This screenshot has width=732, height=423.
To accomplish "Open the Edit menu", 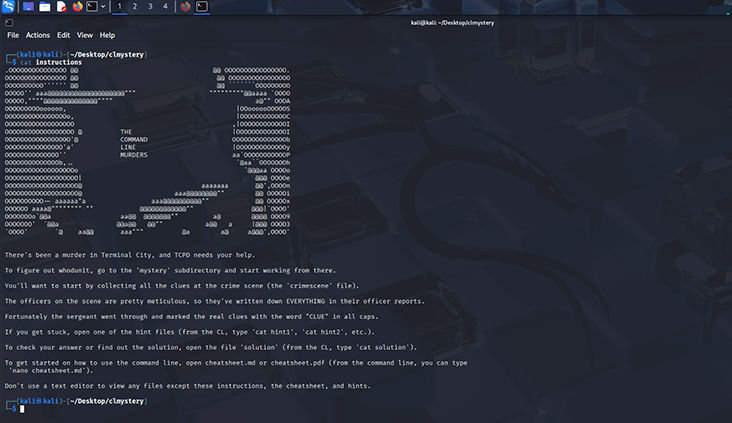I will point(63,35).
